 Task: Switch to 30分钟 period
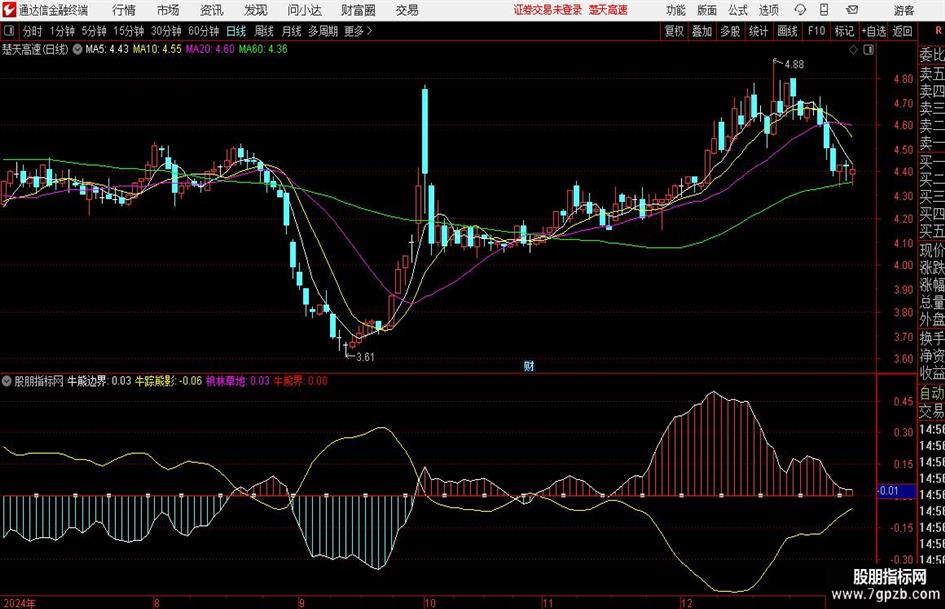[166, 31]
